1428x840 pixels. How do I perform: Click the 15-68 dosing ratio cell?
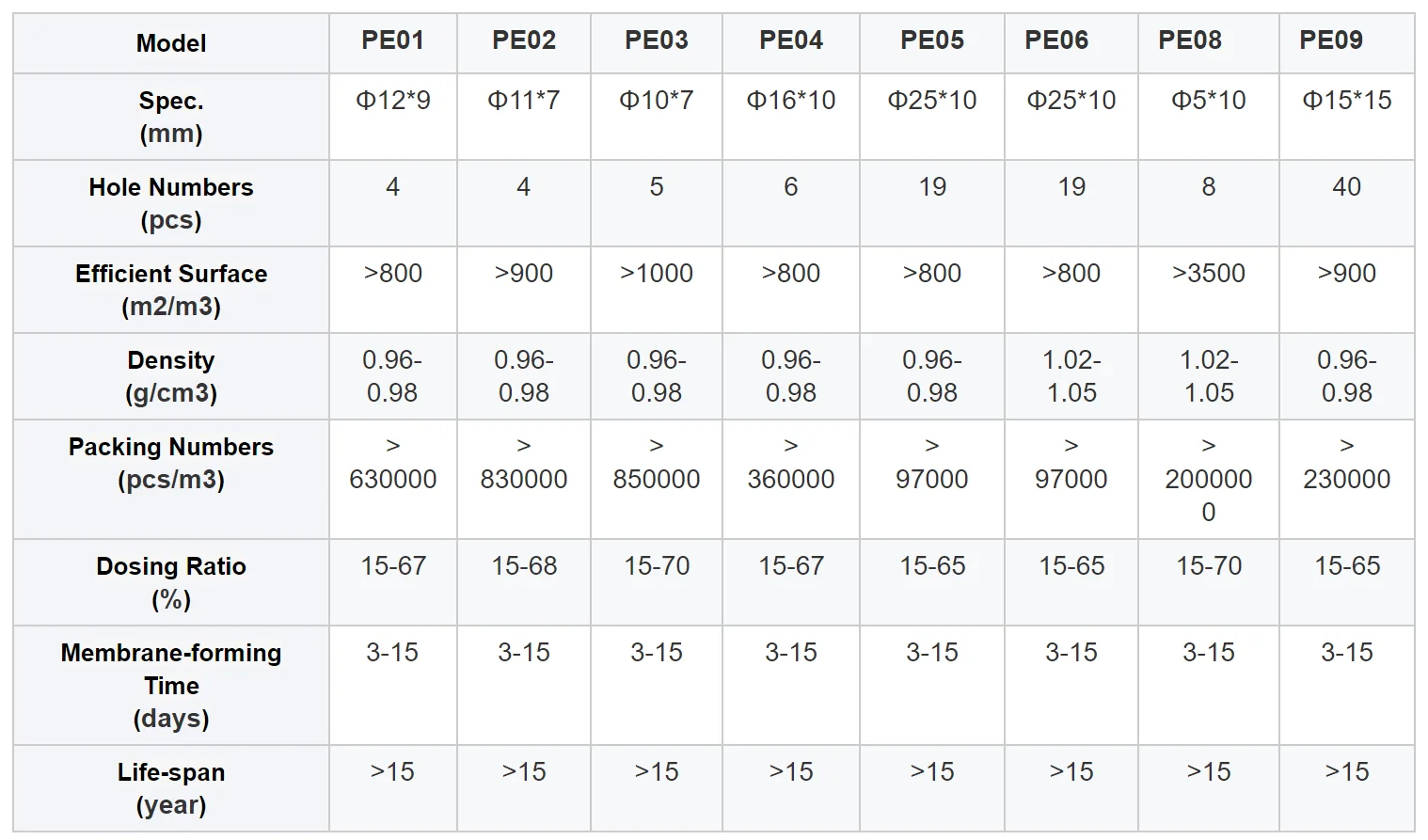(524, 566)
